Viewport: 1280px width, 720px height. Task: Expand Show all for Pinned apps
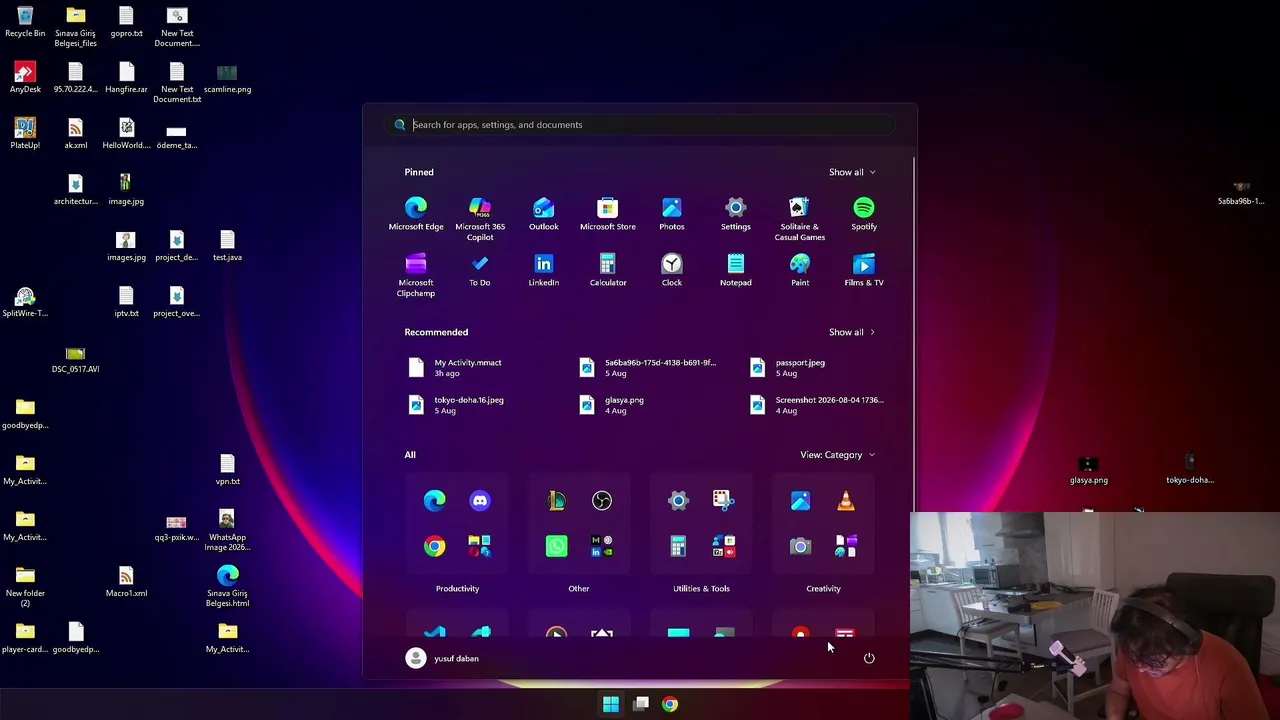pos(852,172)
